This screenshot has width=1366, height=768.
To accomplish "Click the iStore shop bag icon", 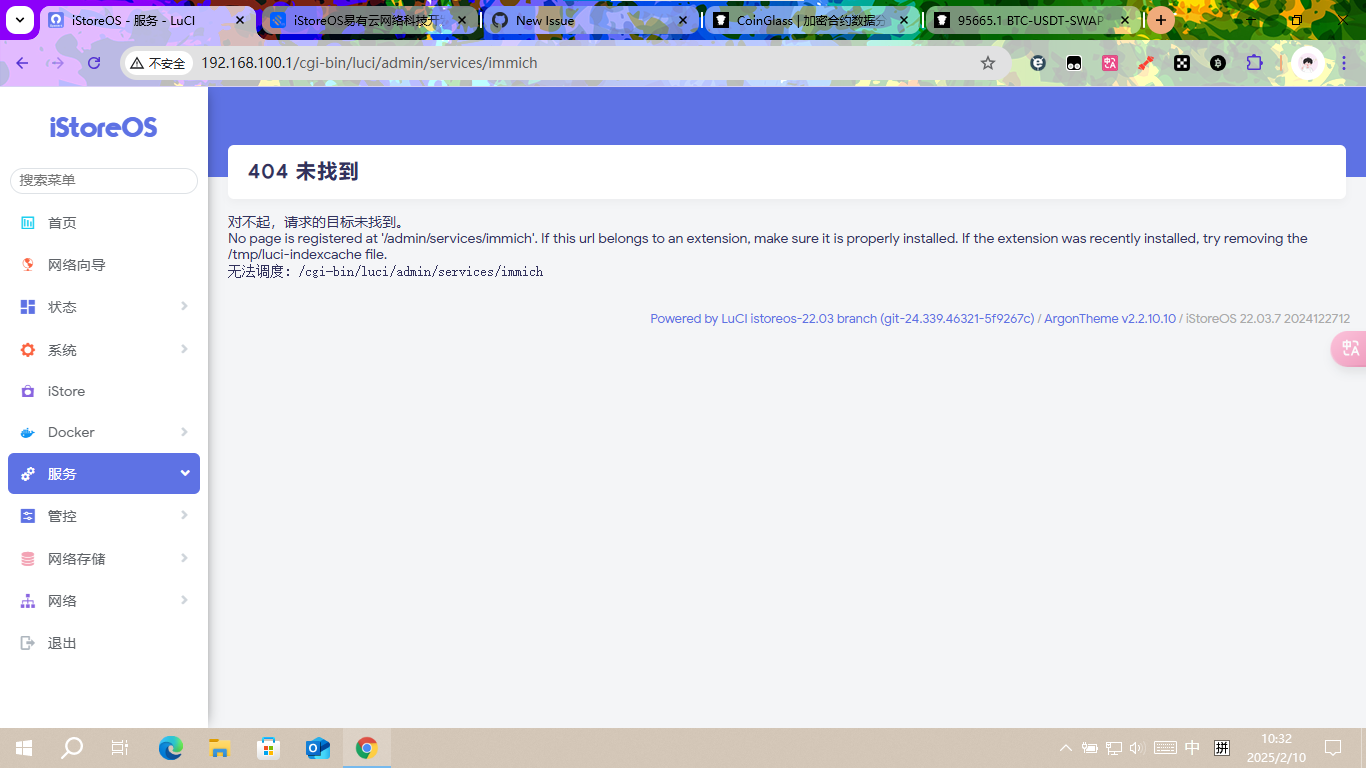I will click(x=28, y=392).
